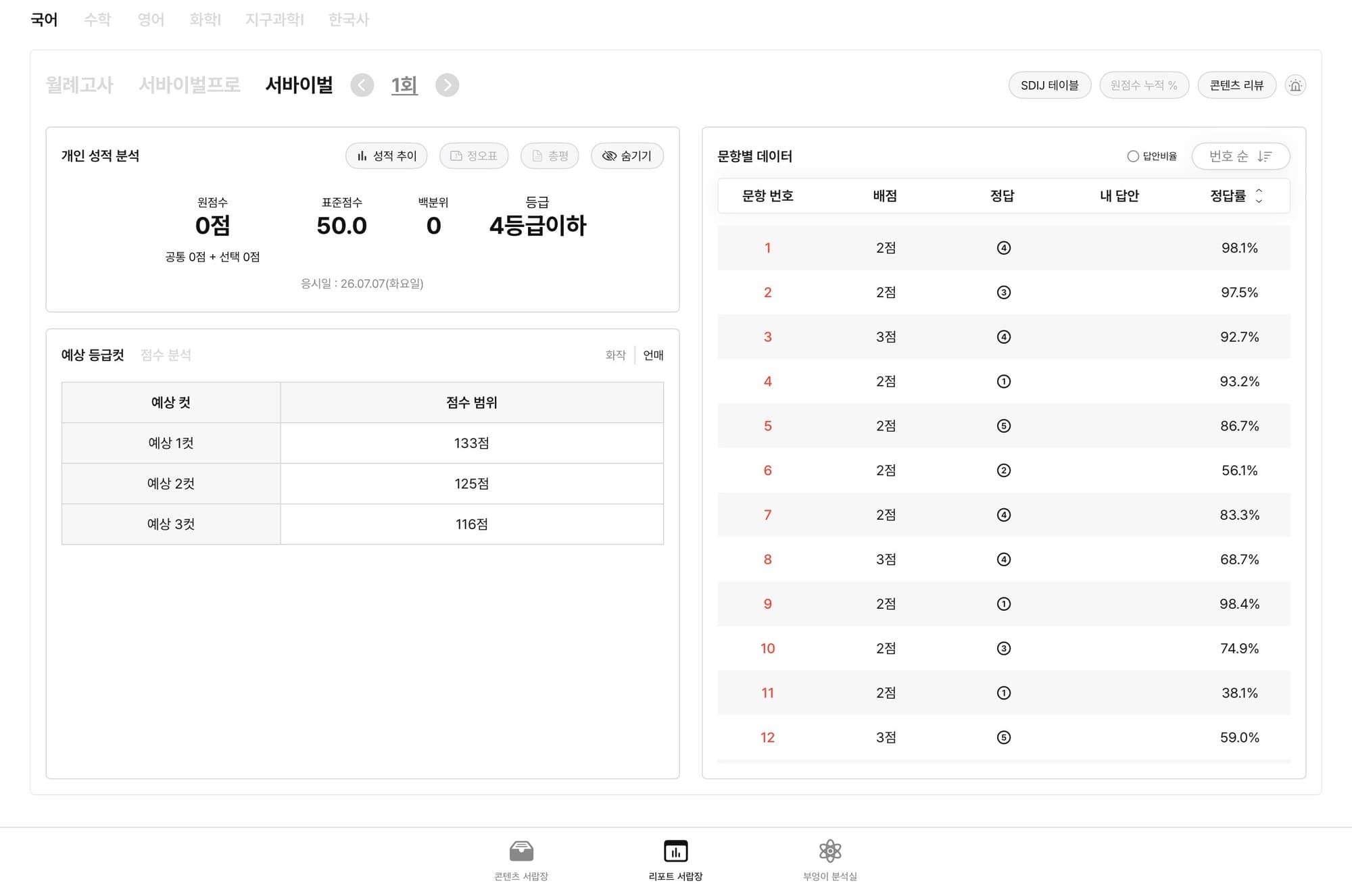Viewport: 1352px width, 896px height.
Task: Select the 서바이벌프로 exam tab
Action: 189,85
